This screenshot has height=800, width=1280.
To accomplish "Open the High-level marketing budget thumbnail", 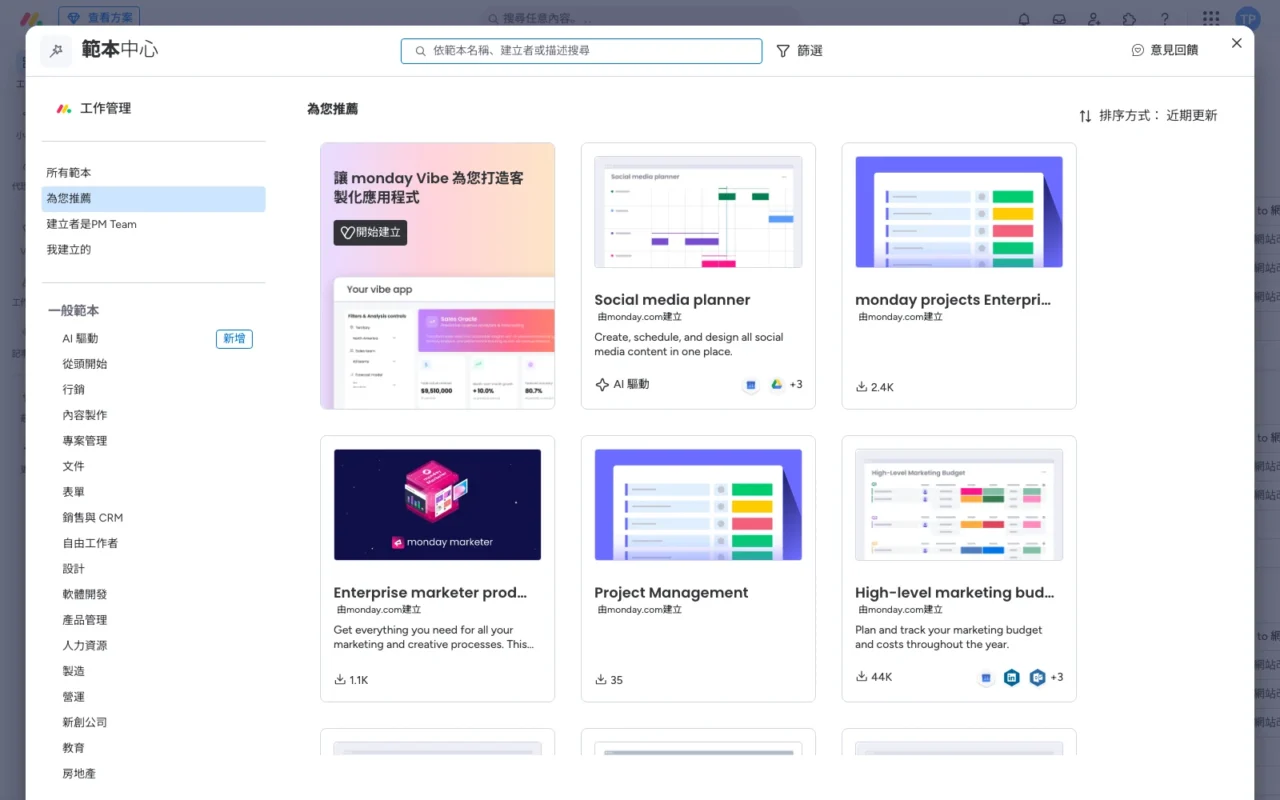I will (x=959, y=505).
